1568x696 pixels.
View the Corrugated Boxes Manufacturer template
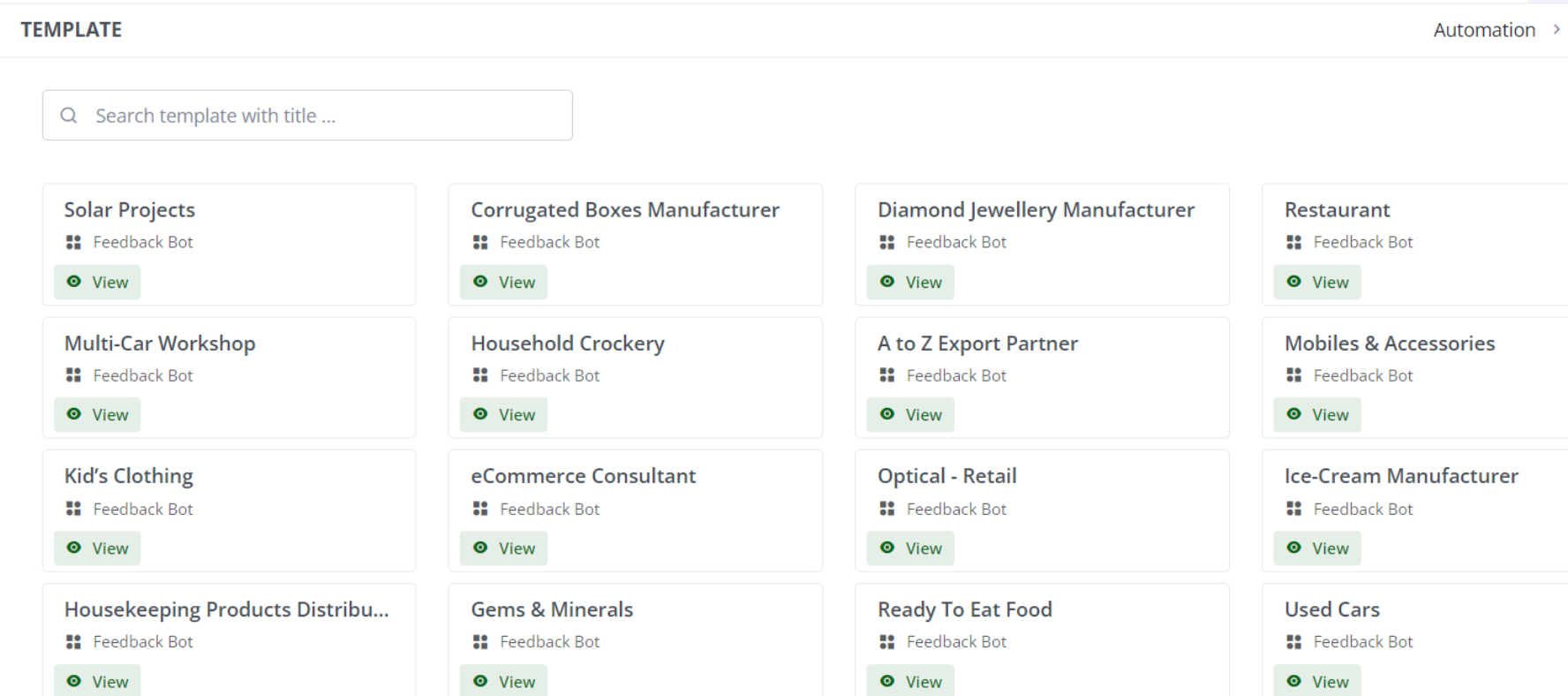(x=504, y=283)
